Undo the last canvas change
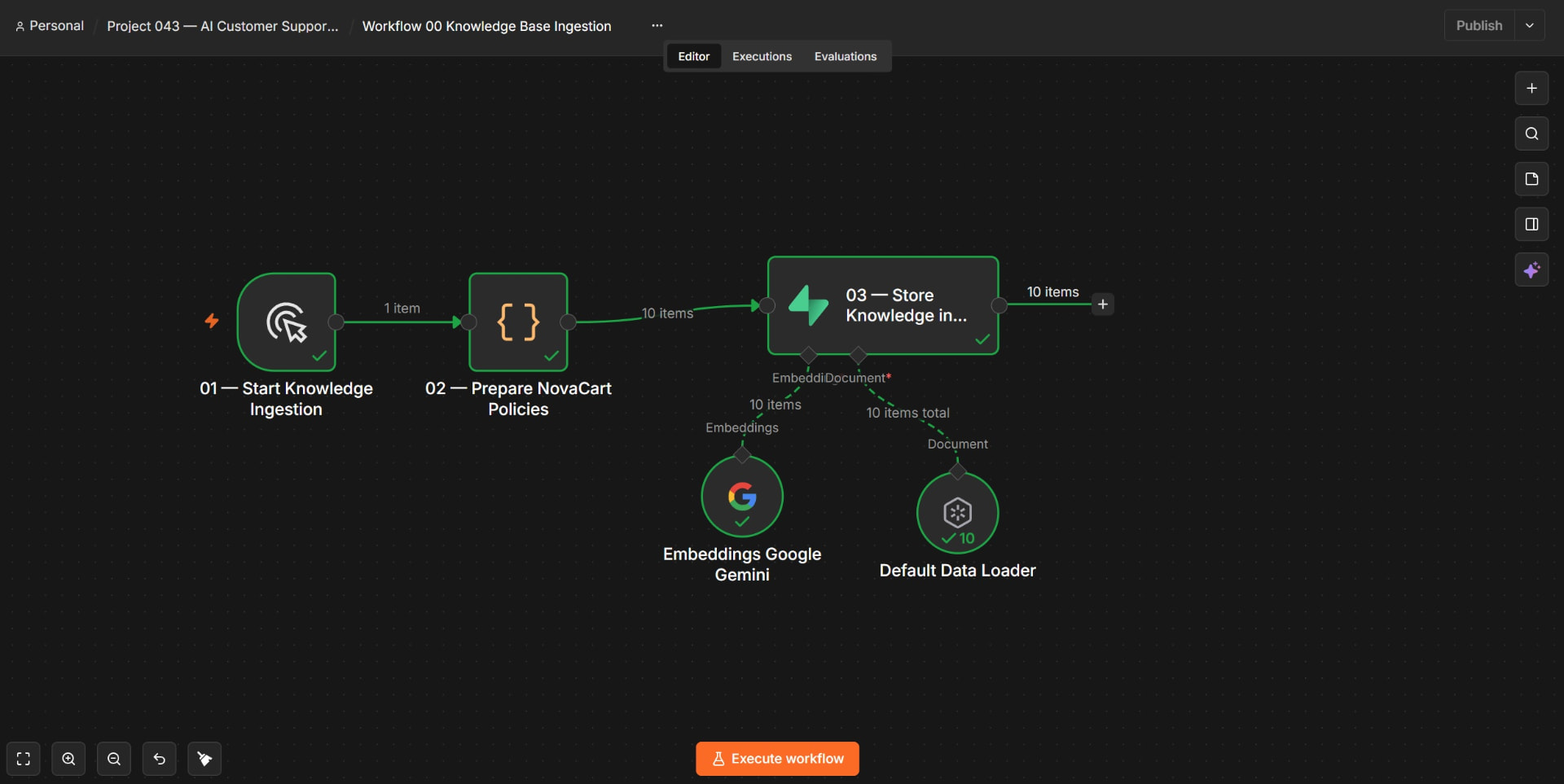 point(160,759)
